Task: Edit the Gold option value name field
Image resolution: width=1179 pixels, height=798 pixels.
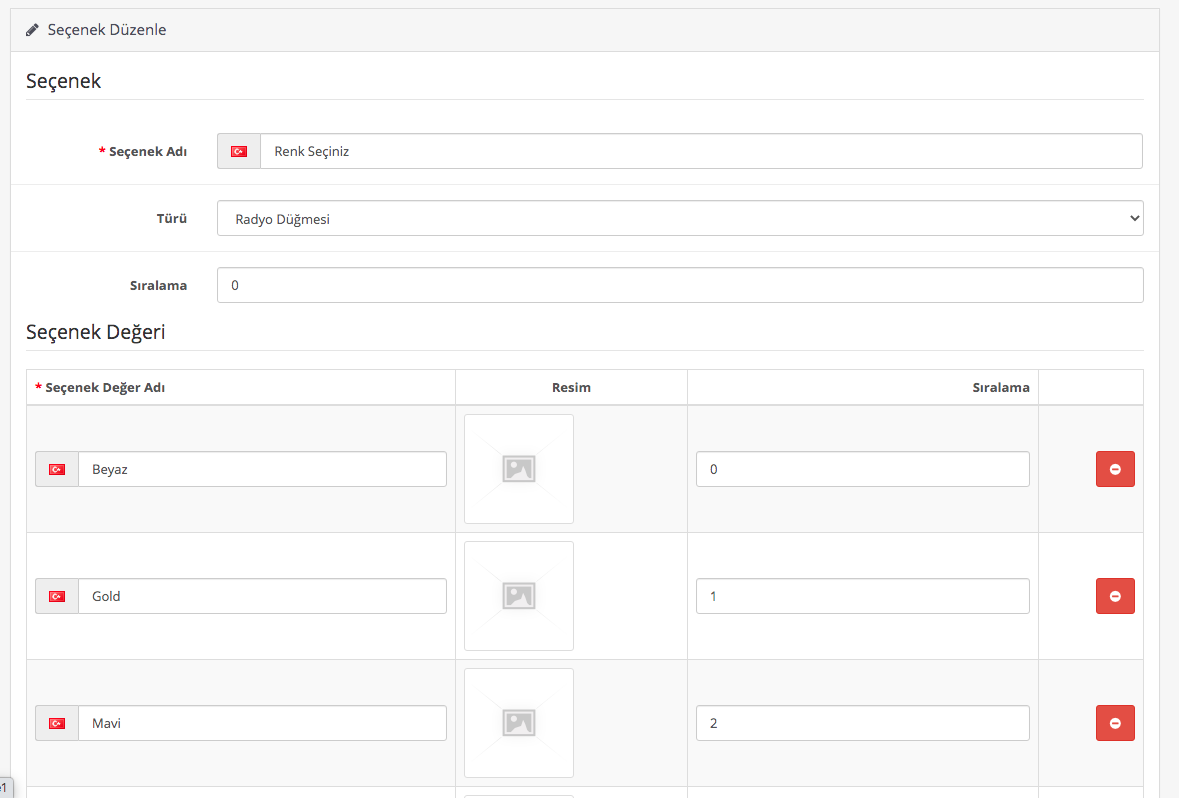Action: coord(262,596)
